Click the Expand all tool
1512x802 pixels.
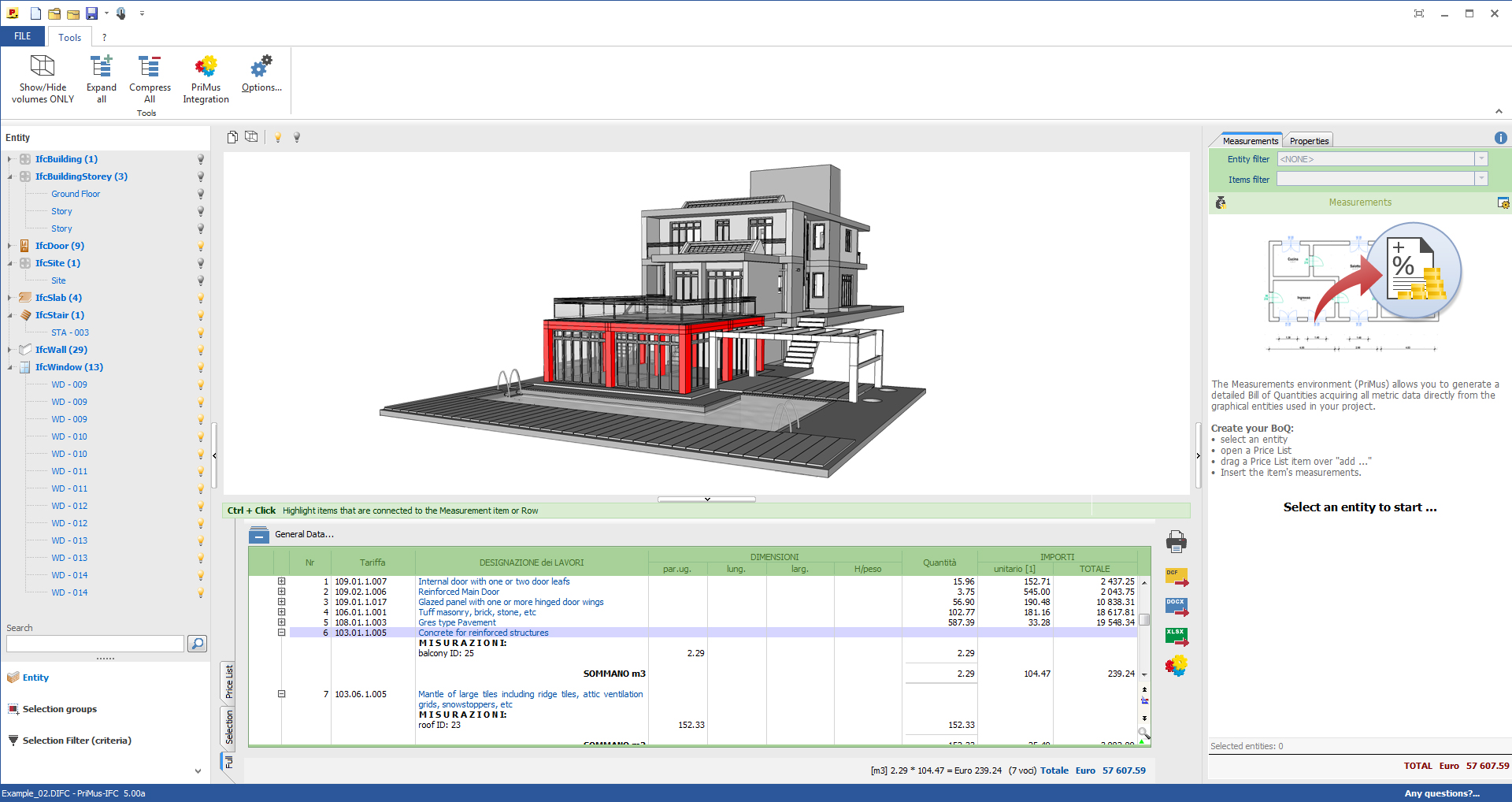102,79
